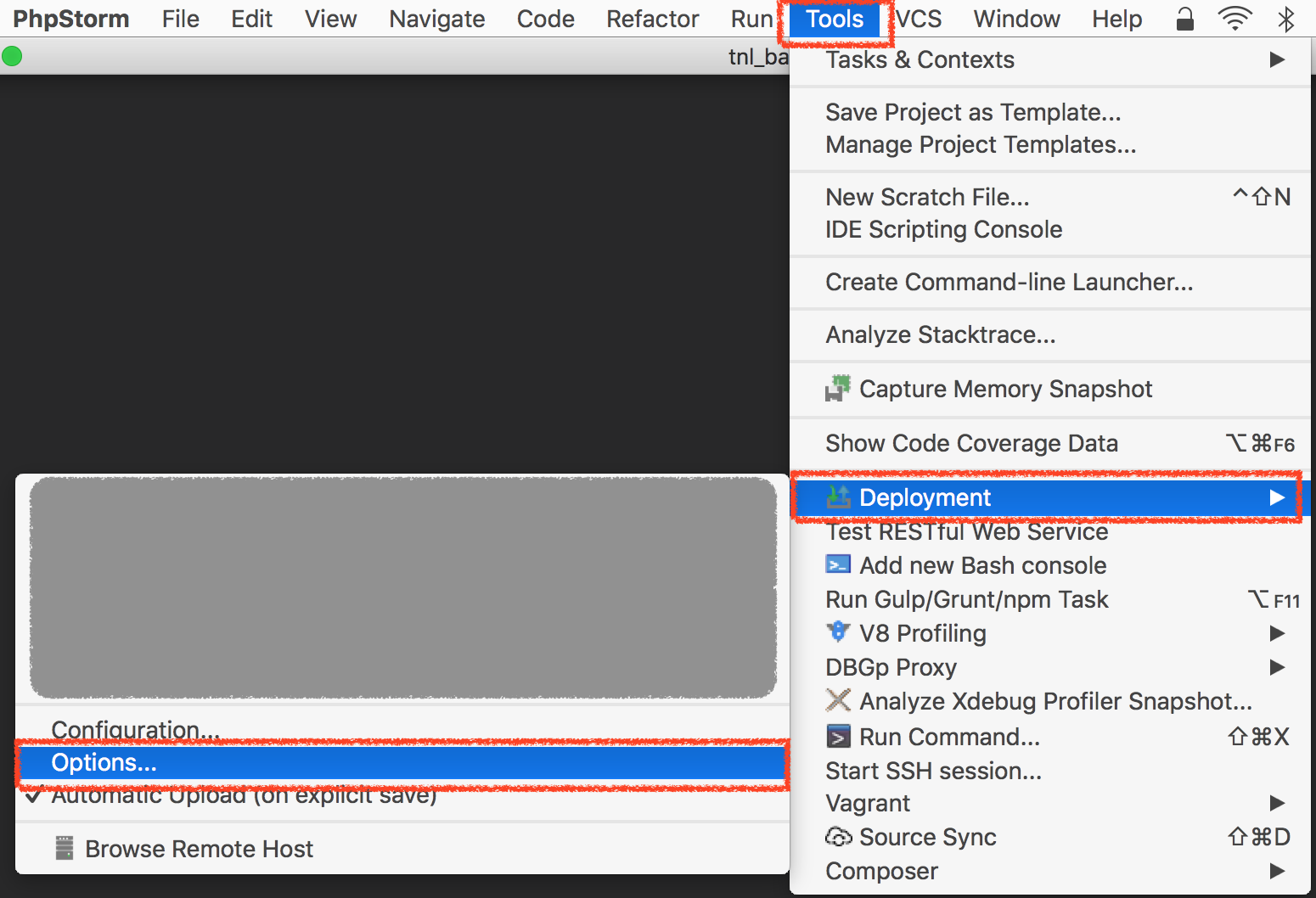Click the Browse Remote Host icon
The width and height of the screenshot is (1316, 898).
pyautogui.click(x=65, y=848)
